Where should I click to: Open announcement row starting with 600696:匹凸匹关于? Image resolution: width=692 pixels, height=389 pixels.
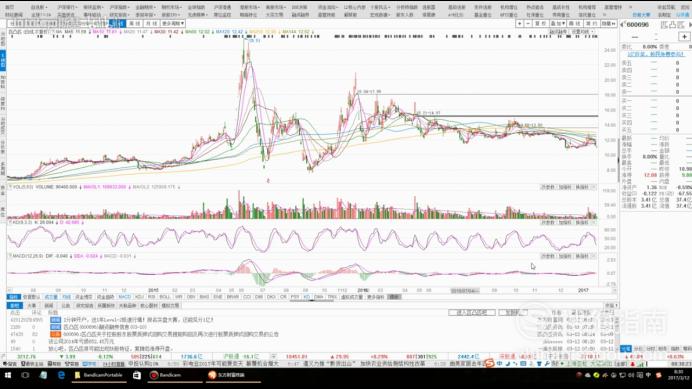tap(171, 334)
